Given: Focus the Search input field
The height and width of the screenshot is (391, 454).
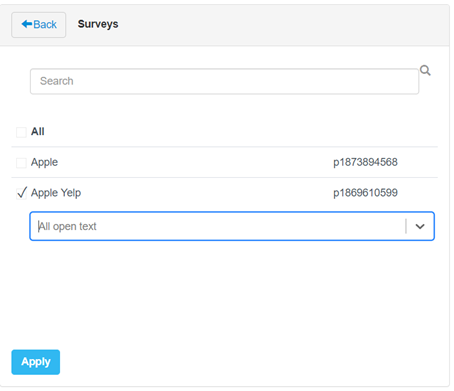Looking at the screenshot, I should click(x=224, y=81).
